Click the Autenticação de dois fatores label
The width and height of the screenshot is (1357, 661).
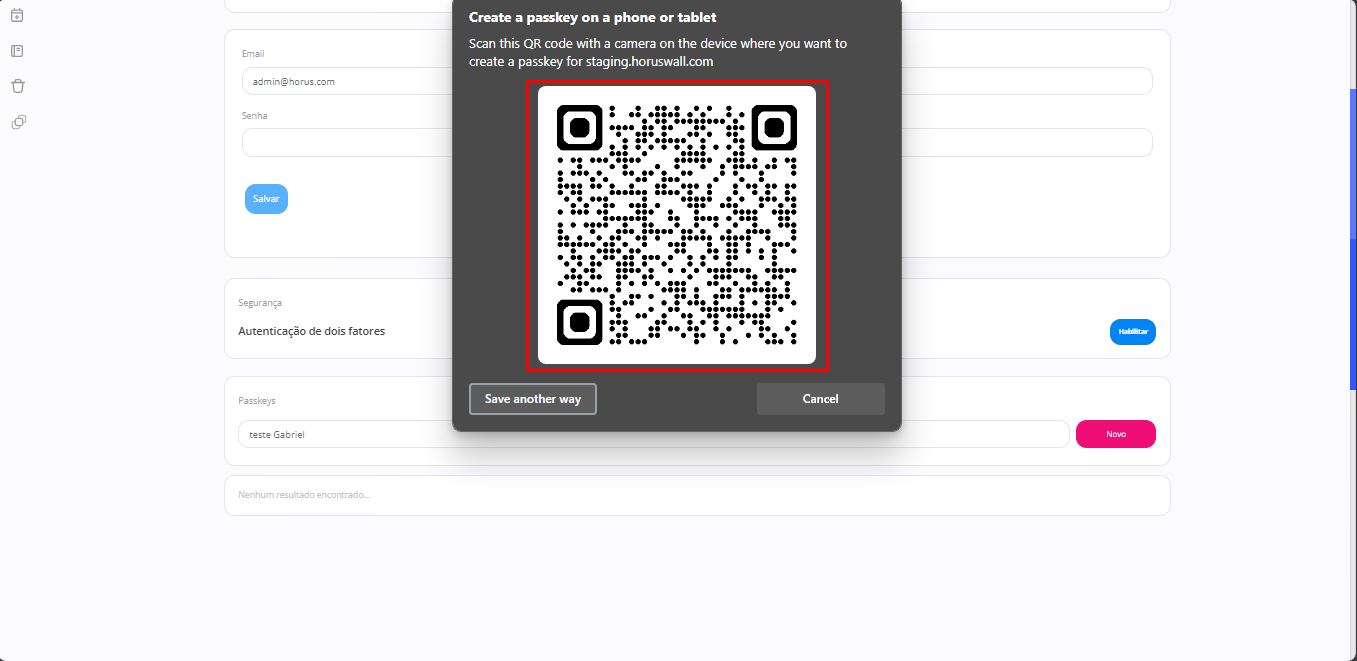pos(311,331)
